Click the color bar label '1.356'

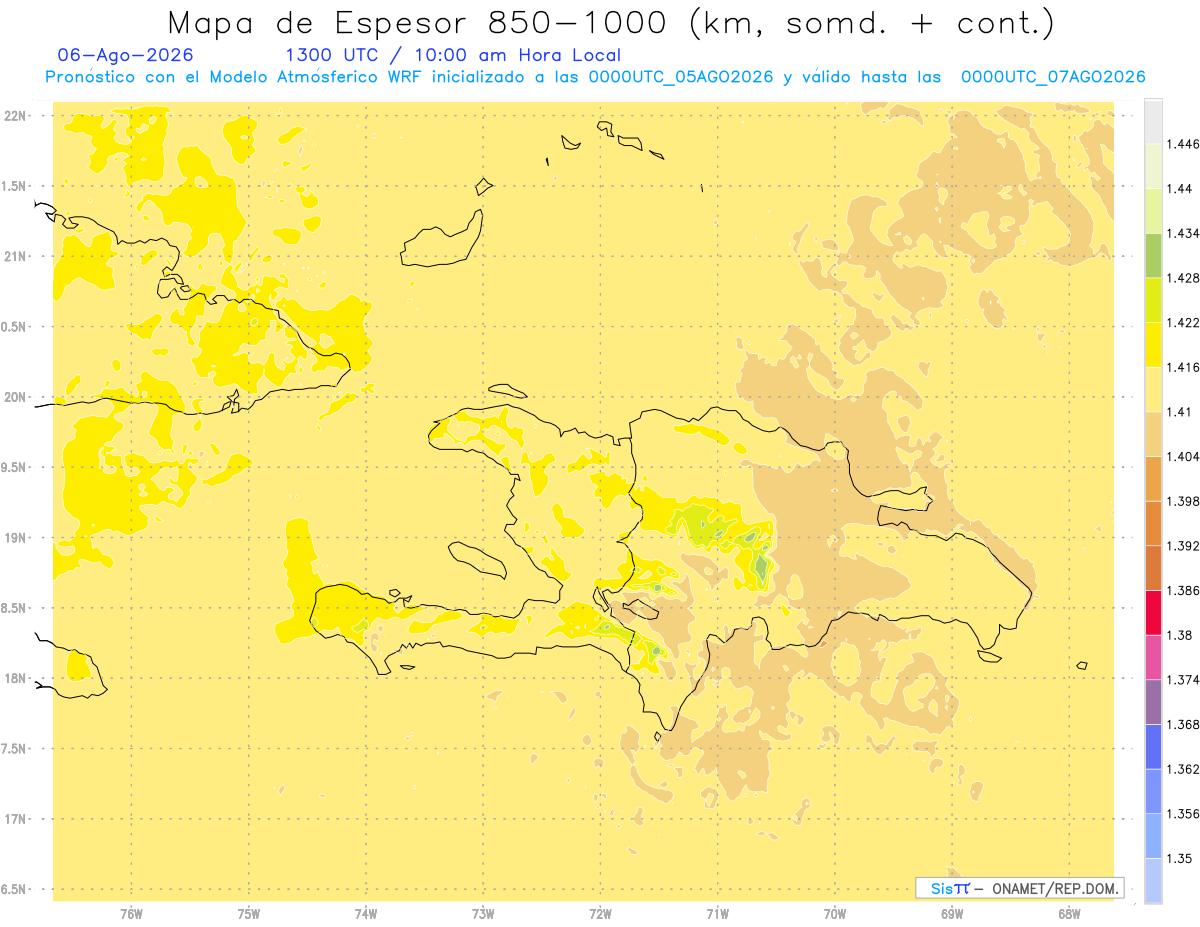[x=1183, y=814]
